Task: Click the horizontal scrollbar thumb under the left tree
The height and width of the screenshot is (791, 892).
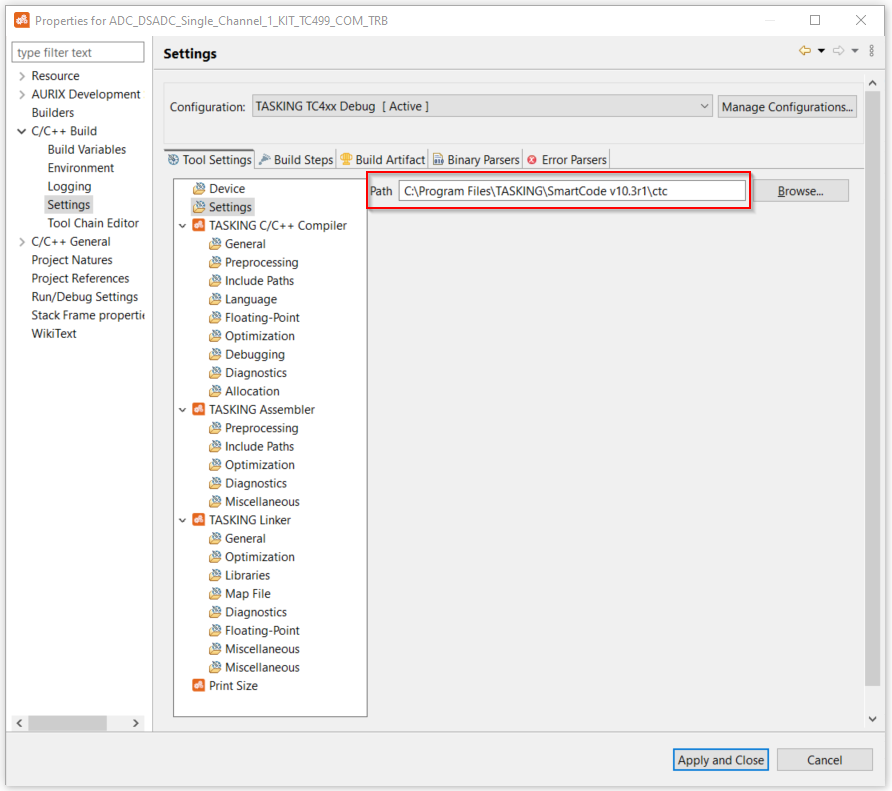Action: (x=68, y=723)
